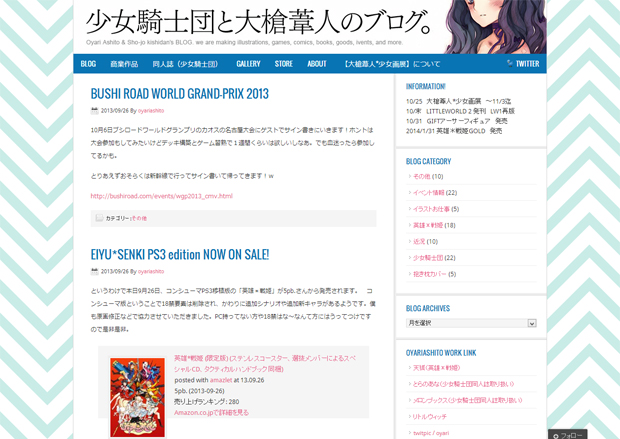Click Amazon.co.jpで詳細を見る link
Screen dimensions: 620x439
(212, 413)
